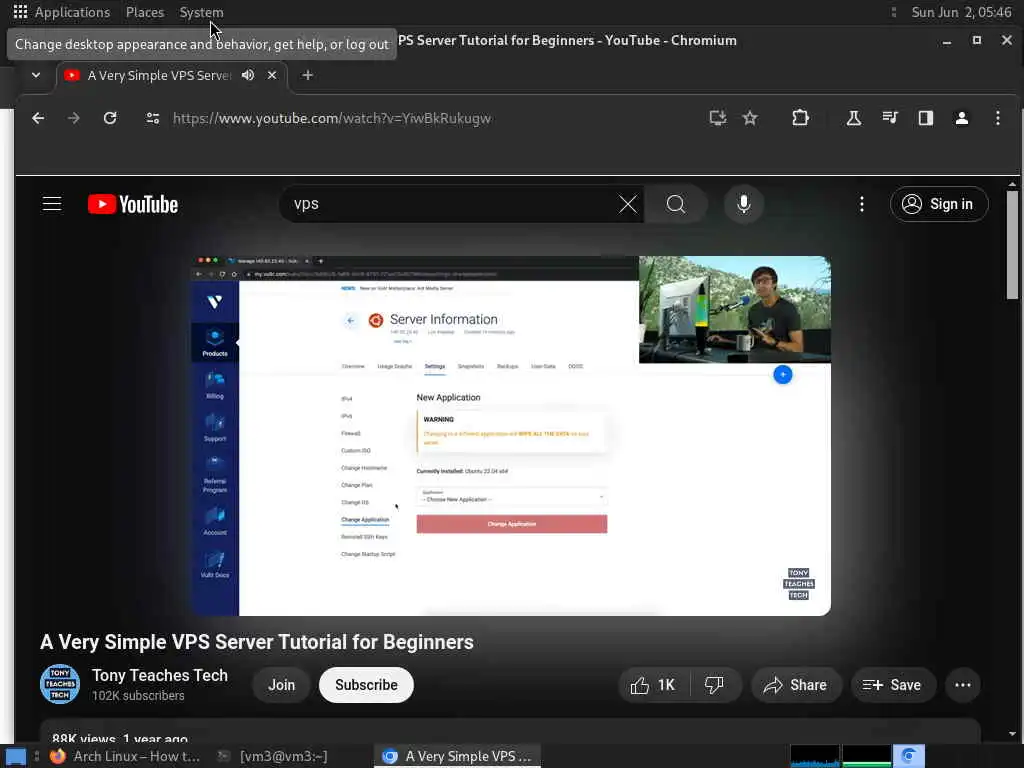The image size is (1024, 768).
Task: Mute the tab audio speaker icon
Action: pyautogui.click(x=248, y=75)
